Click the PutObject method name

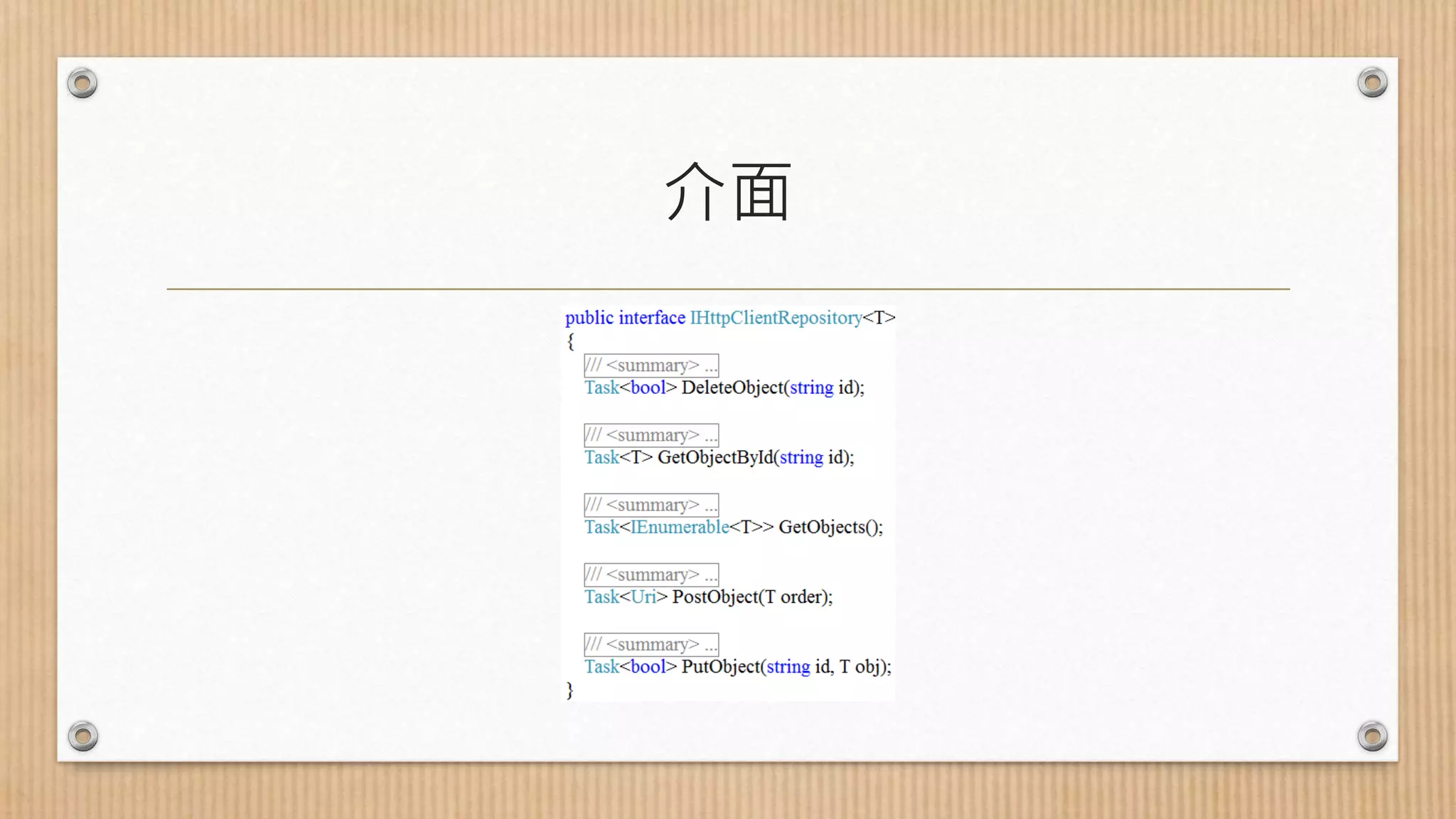pyautogui.click(x=720, y=666)
